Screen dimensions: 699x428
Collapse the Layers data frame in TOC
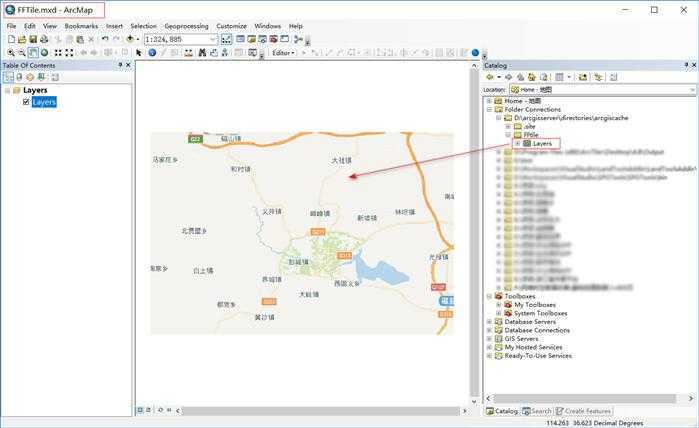click(x=7, y=91)
